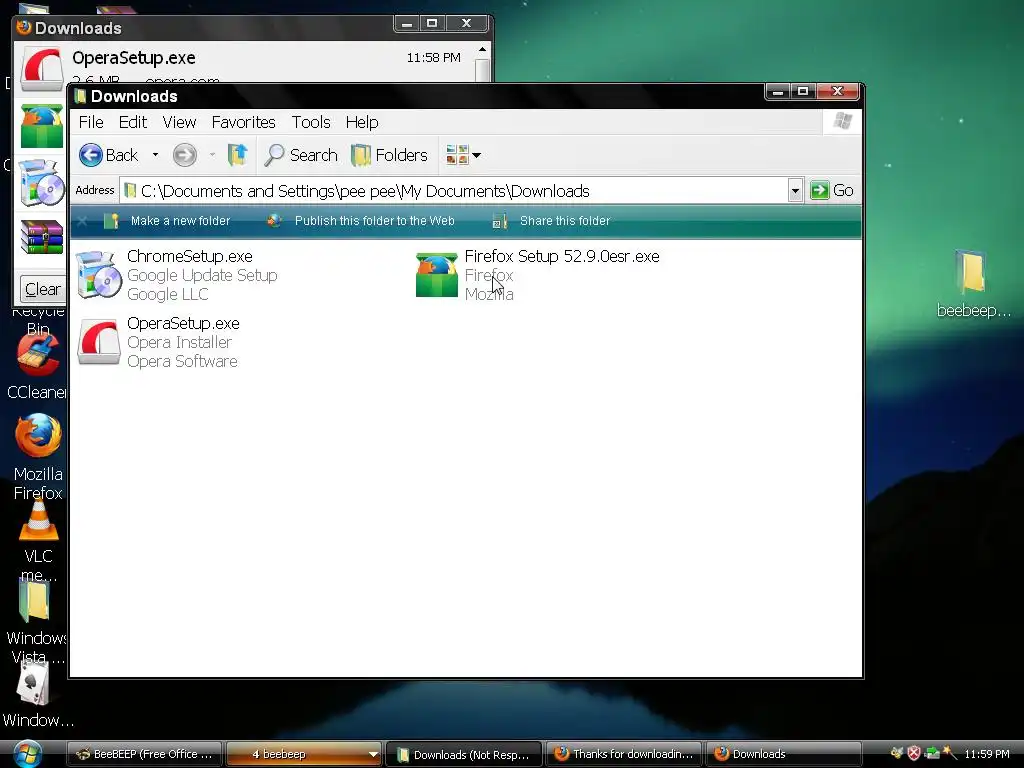Close the Explorer task bar strip X
The width and height of the screenshot is (1024, 768).
(82, 221)
